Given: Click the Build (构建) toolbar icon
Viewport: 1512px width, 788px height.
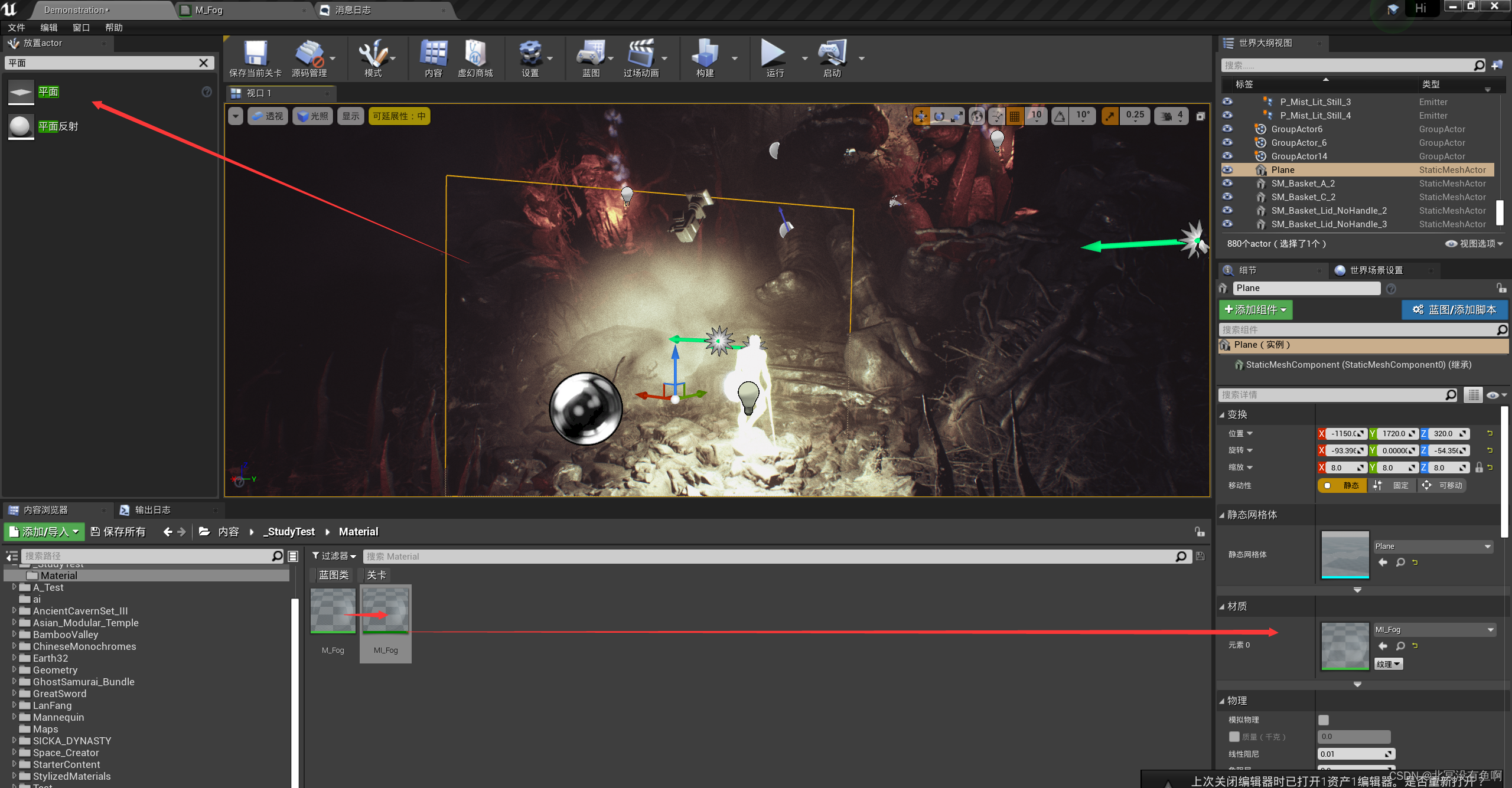Looking at the screenshot, I should point(705,54).
